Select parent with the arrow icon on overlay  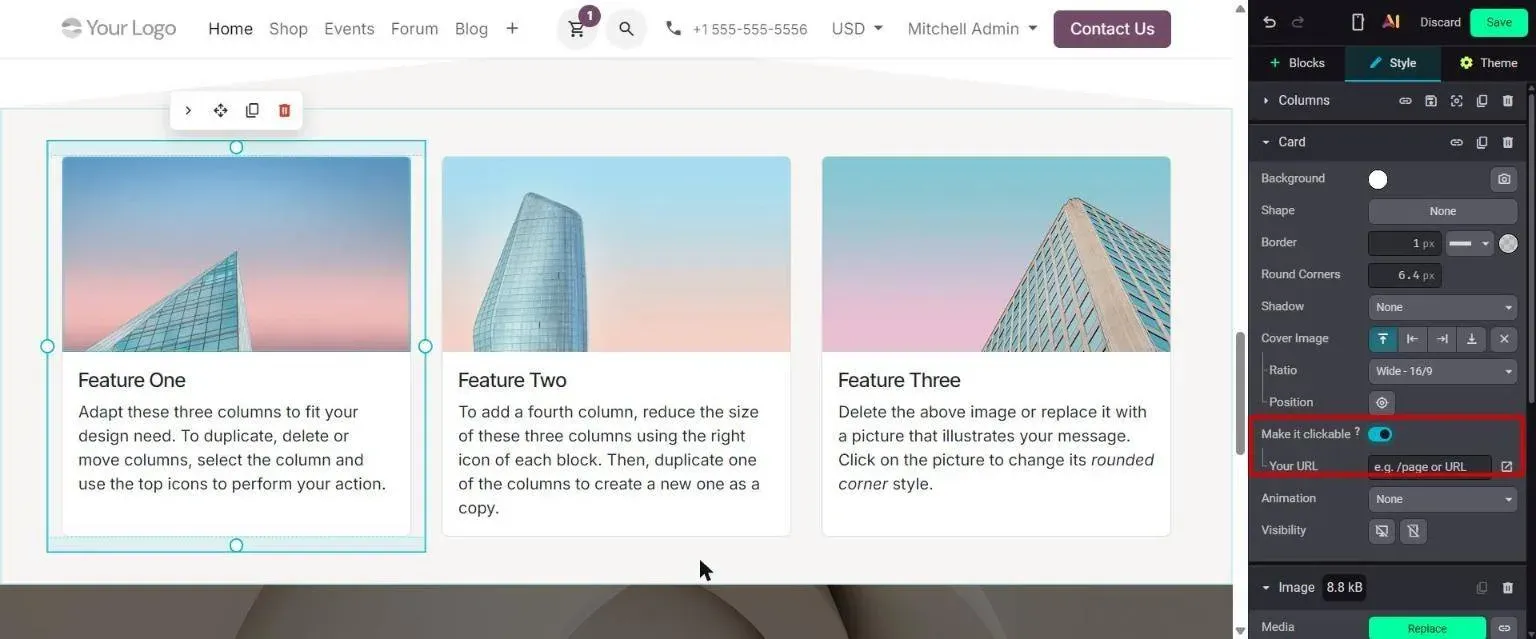(188, 110)
